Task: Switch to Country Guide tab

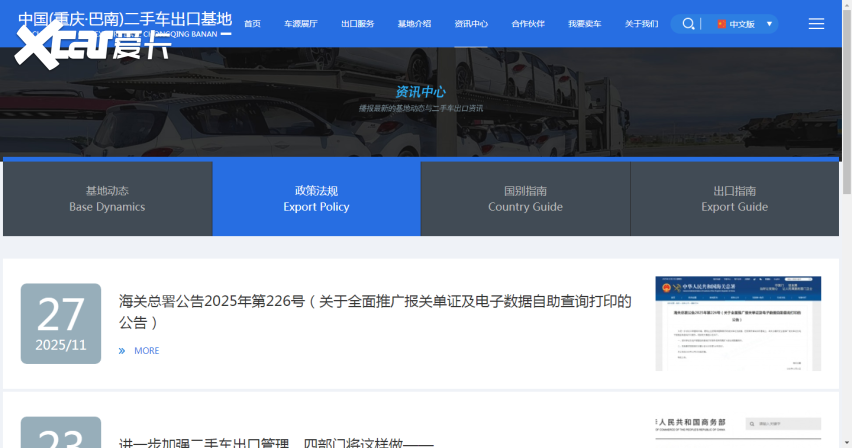Action: pos(525,198)
